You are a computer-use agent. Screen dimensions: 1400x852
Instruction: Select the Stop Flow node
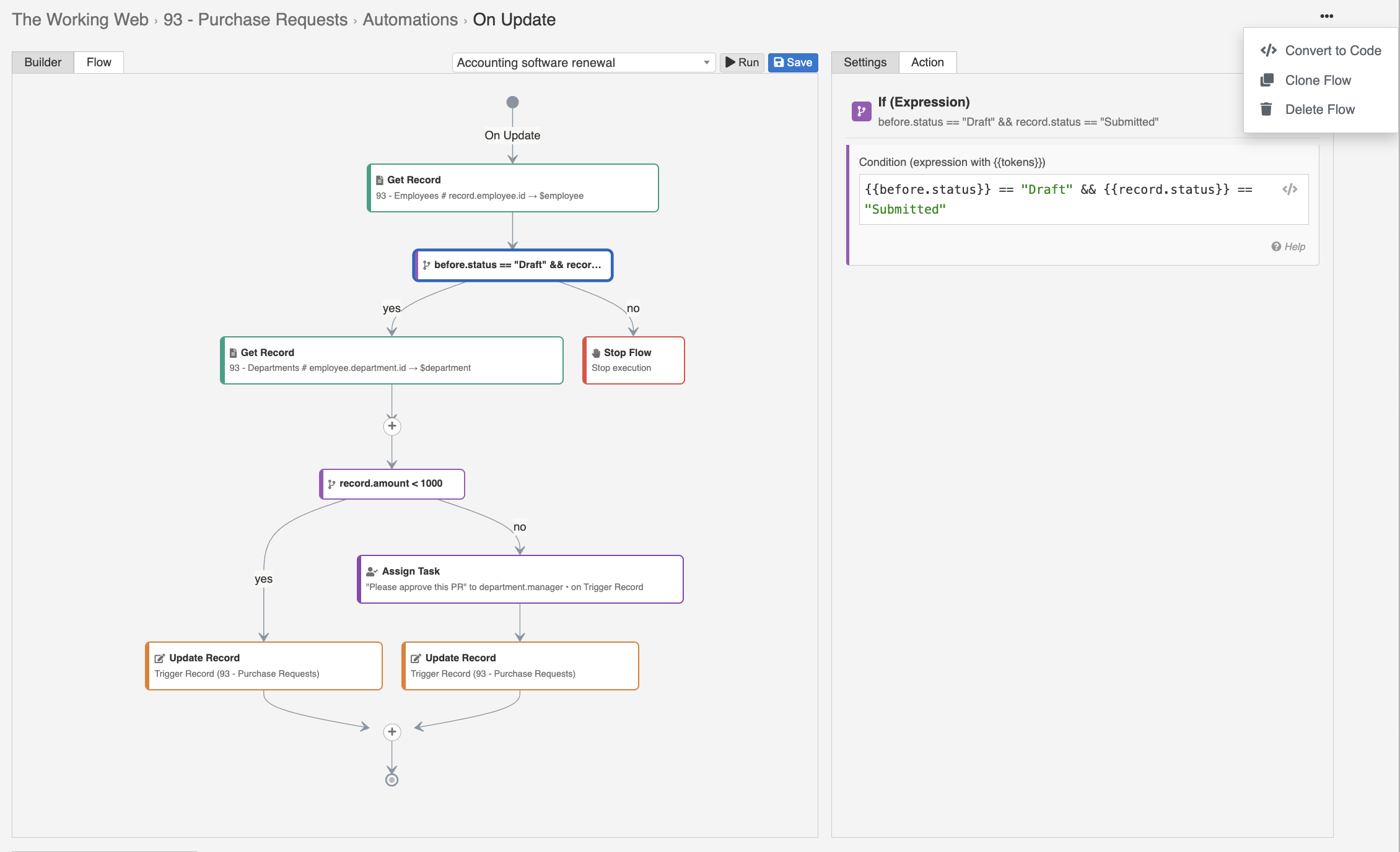click(x=634, y=360)
